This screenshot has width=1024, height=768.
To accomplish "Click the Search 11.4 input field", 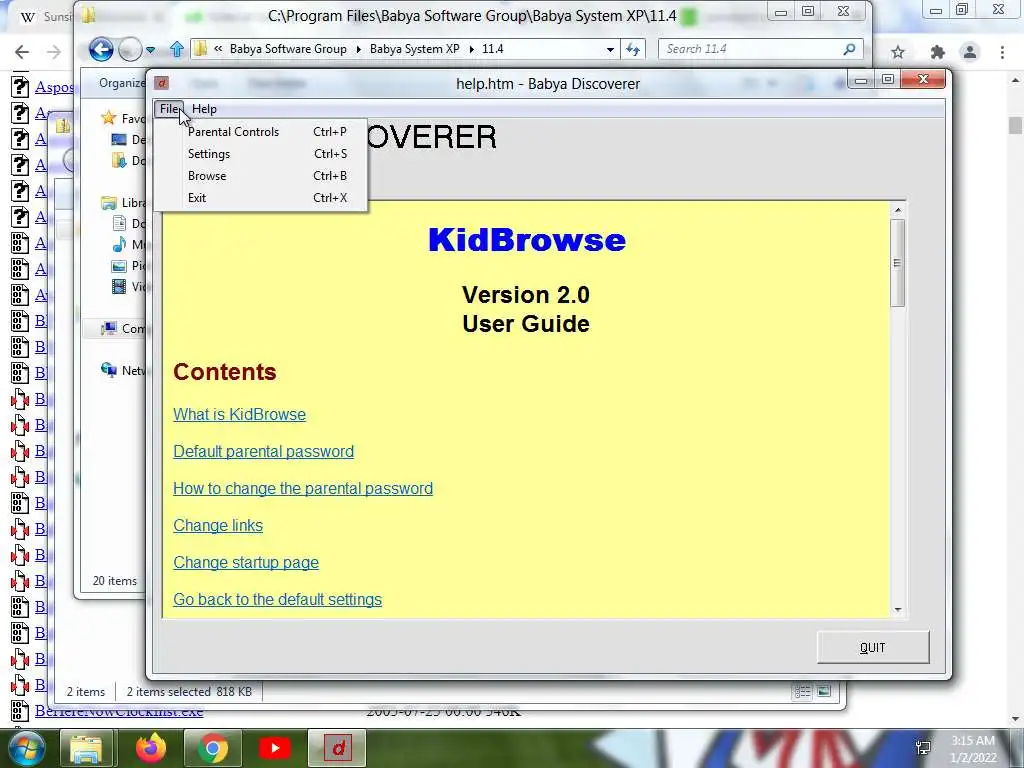I will (751, 49).
